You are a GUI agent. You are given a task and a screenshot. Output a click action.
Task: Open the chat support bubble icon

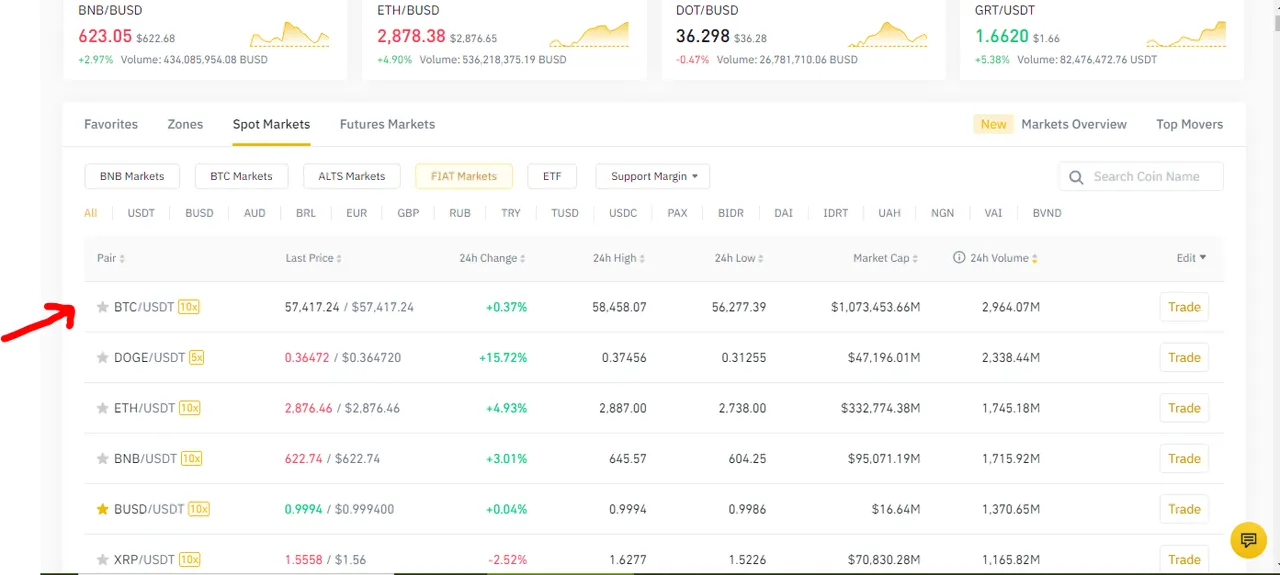1248,541
